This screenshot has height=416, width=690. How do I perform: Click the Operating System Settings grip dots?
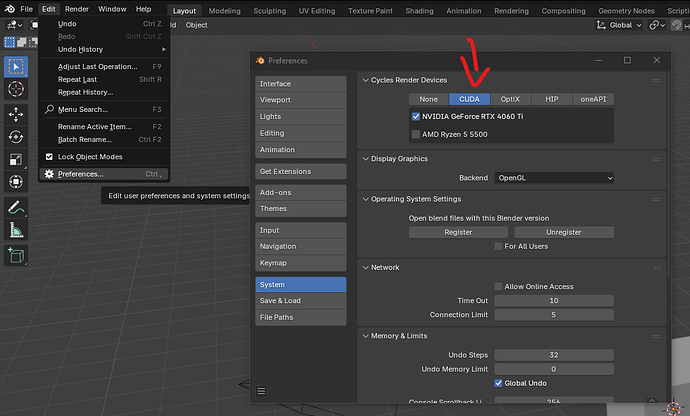point(657,199)
